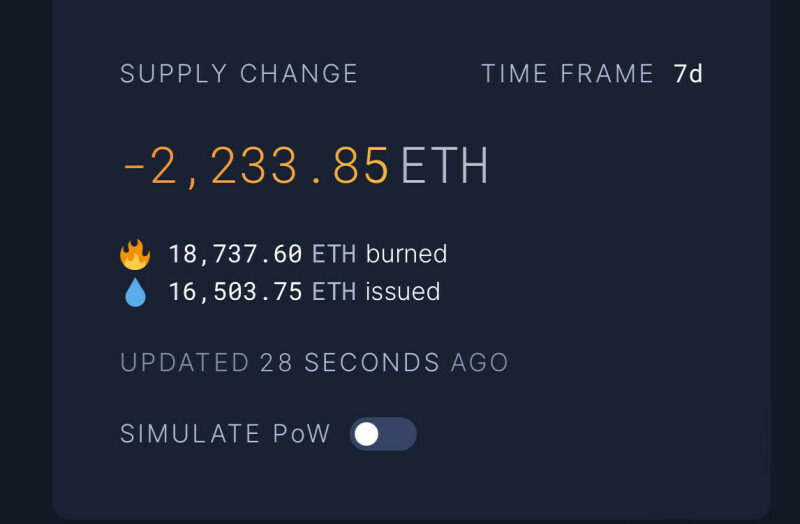Click the "28" number in the timestamp

click(x=276, y=362)
